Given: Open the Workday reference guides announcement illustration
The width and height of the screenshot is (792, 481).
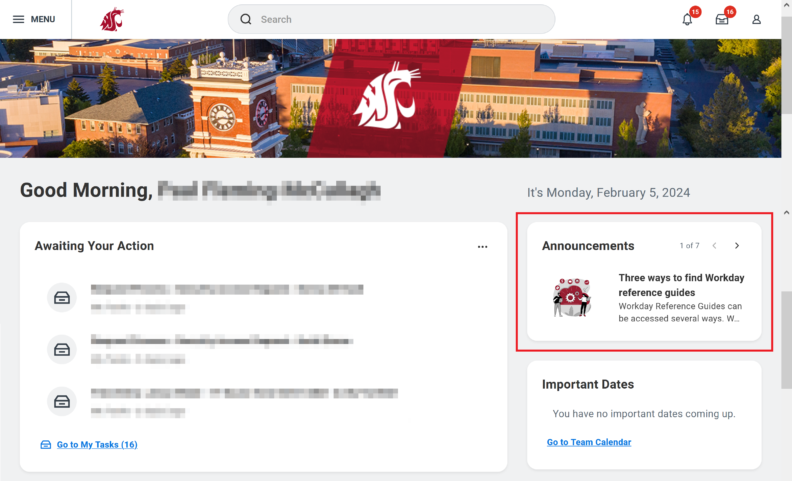Looking at the screenshot, I should [x=573, y=297].
